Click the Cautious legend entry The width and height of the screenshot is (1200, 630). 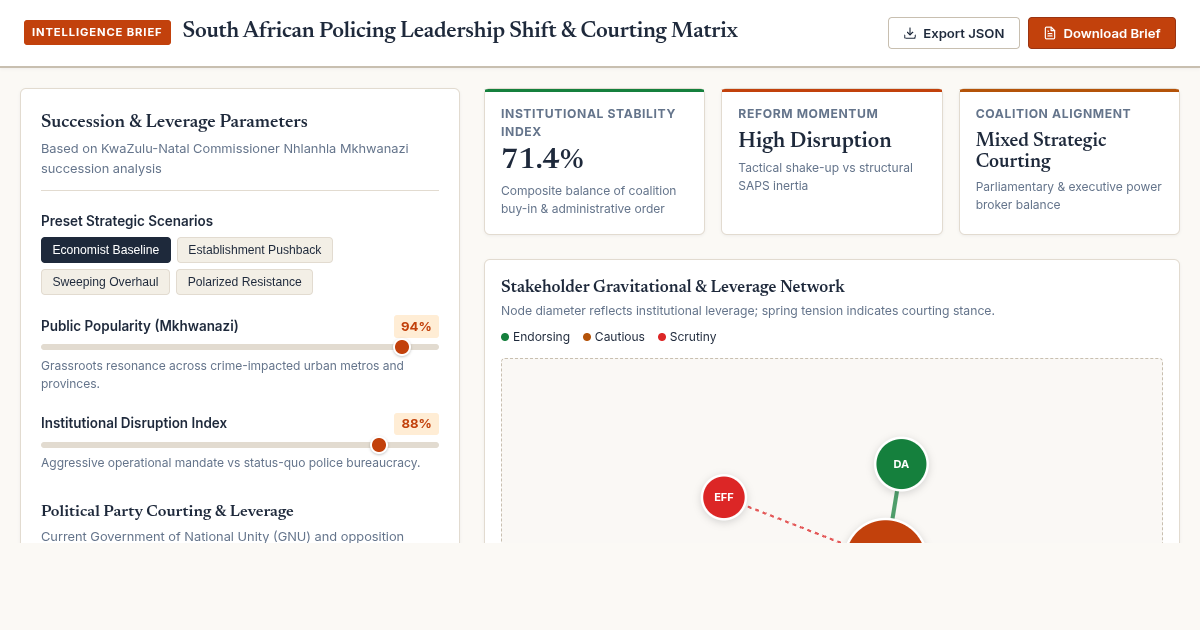[614, 337]
